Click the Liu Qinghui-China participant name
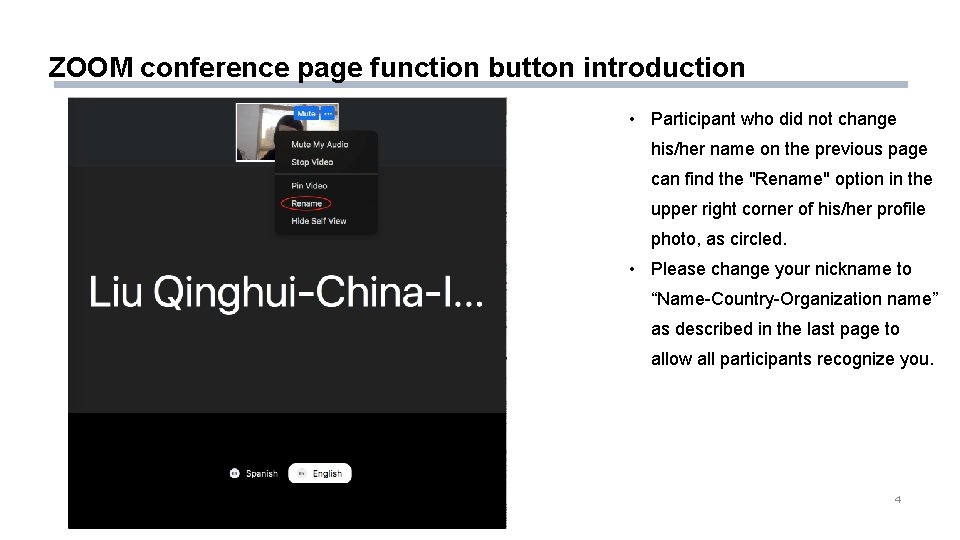The image size is (960, 540). (x=287, y=292)
